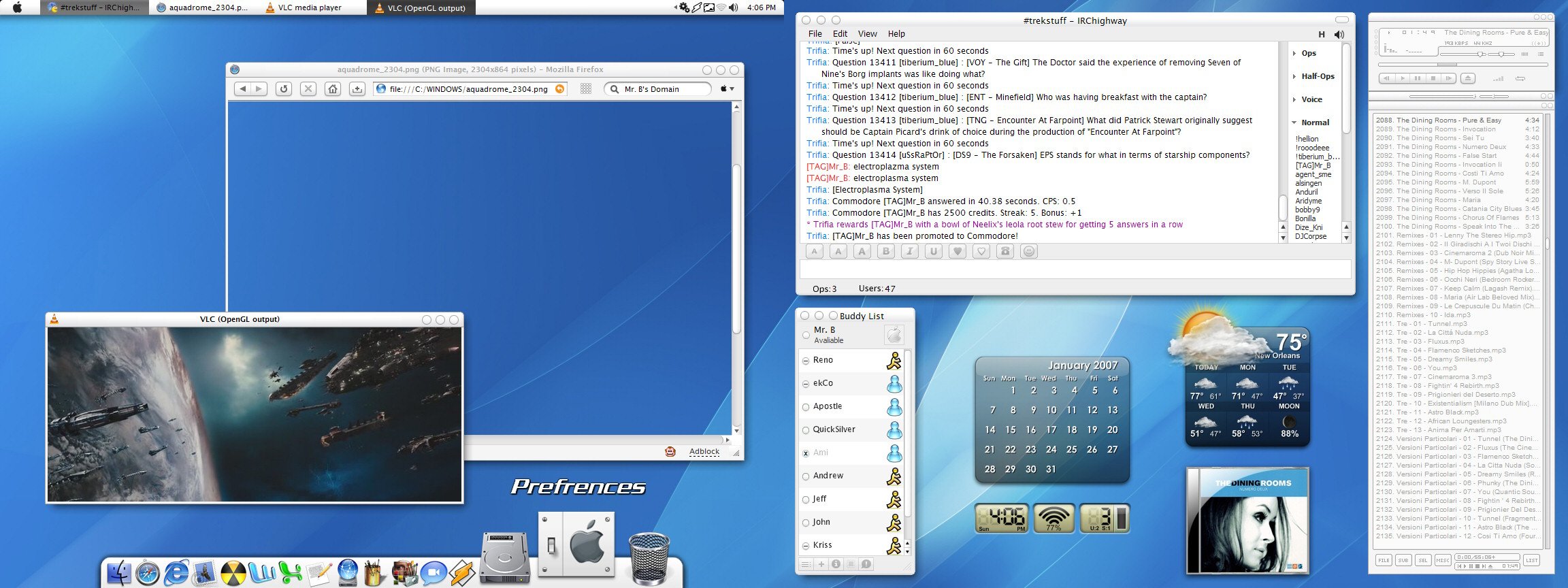Toggle status circle next to QuickSilver buddy

click(x=806, y=430)
